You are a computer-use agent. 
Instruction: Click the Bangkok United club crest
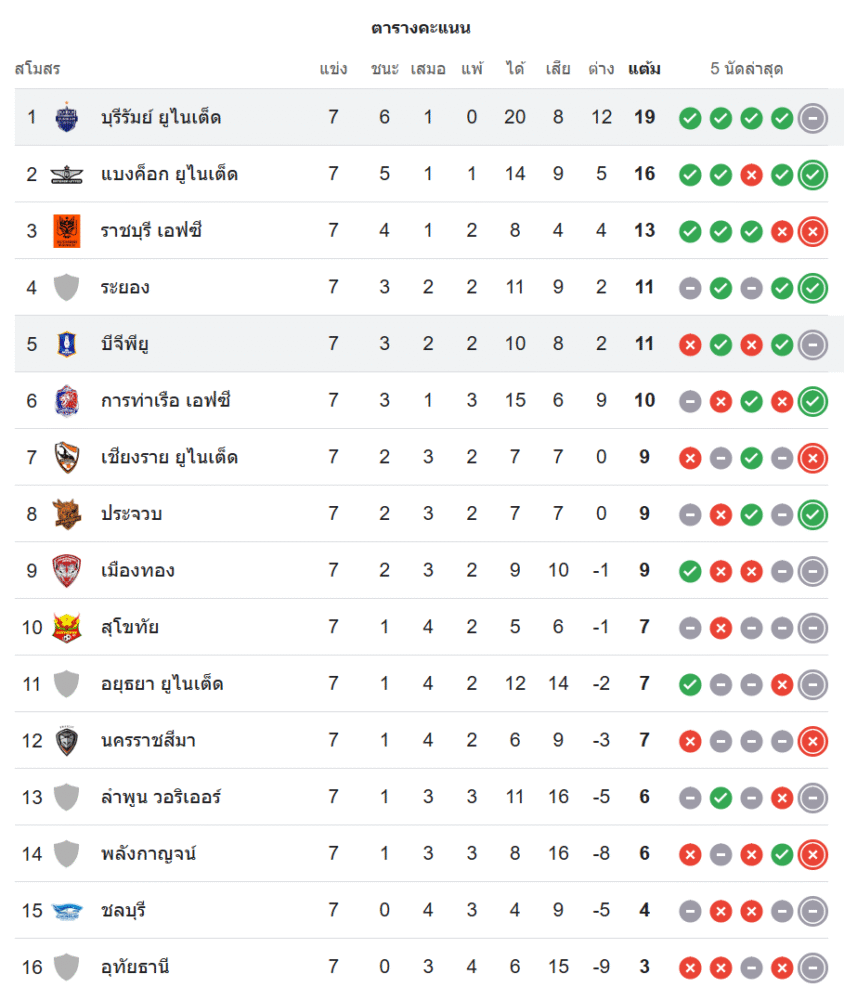[x=66, y=174]
